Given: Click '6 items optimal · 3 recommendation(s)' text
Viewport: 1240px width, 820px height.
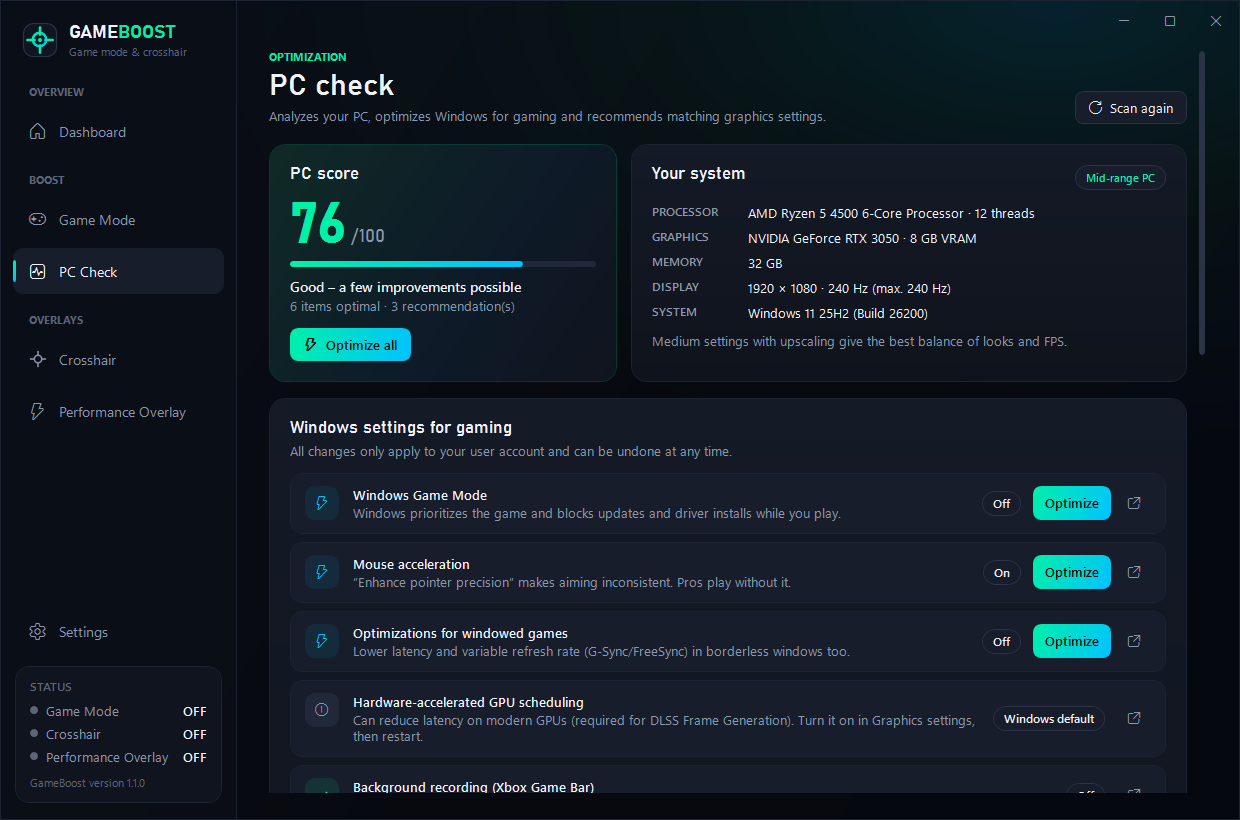Looking at the screenshot, I should (402, 307).
